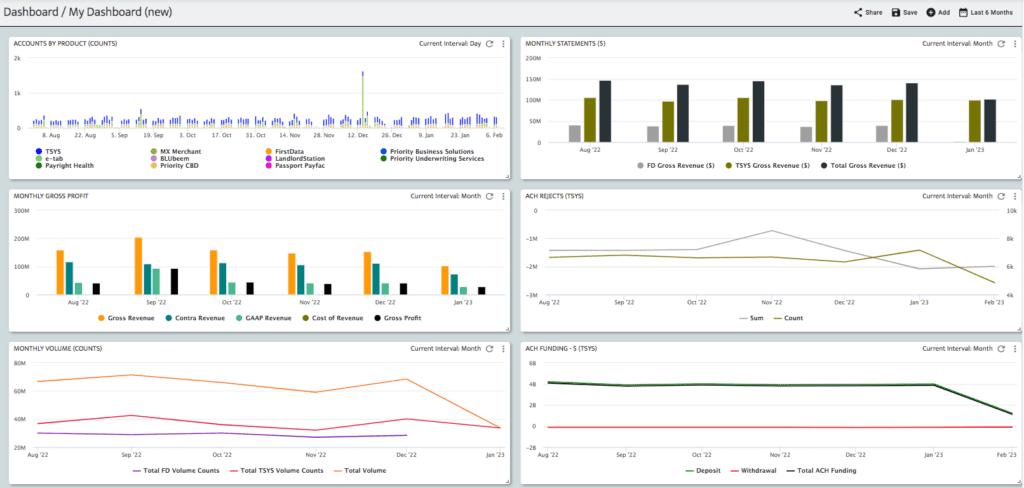Viewport: 1024px width, 488px height.
Task: Open Monthly Volume options menu
Action: [503, 349]
